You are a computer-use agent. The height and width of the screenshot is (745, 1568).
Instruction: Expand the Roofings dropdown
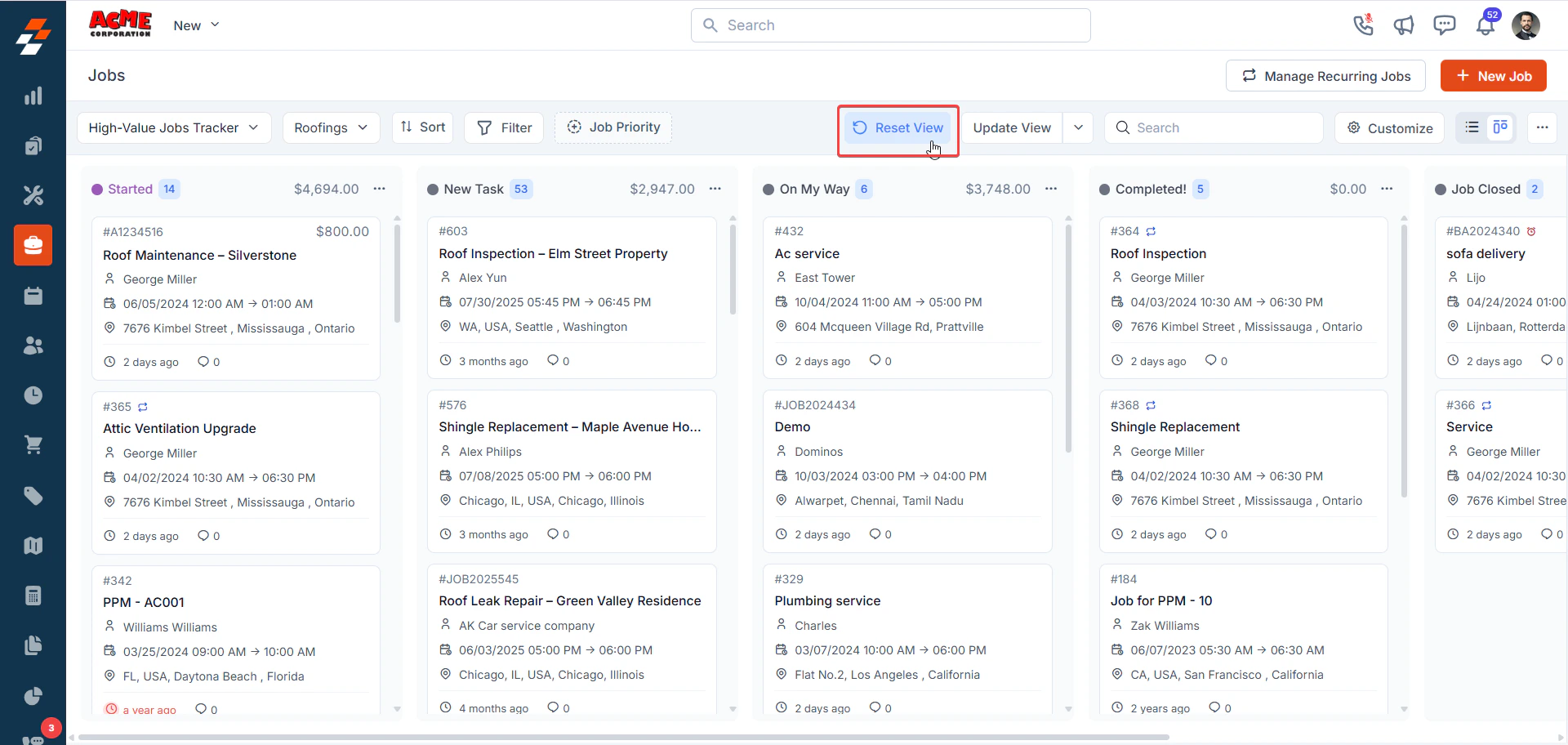[331, 127]
